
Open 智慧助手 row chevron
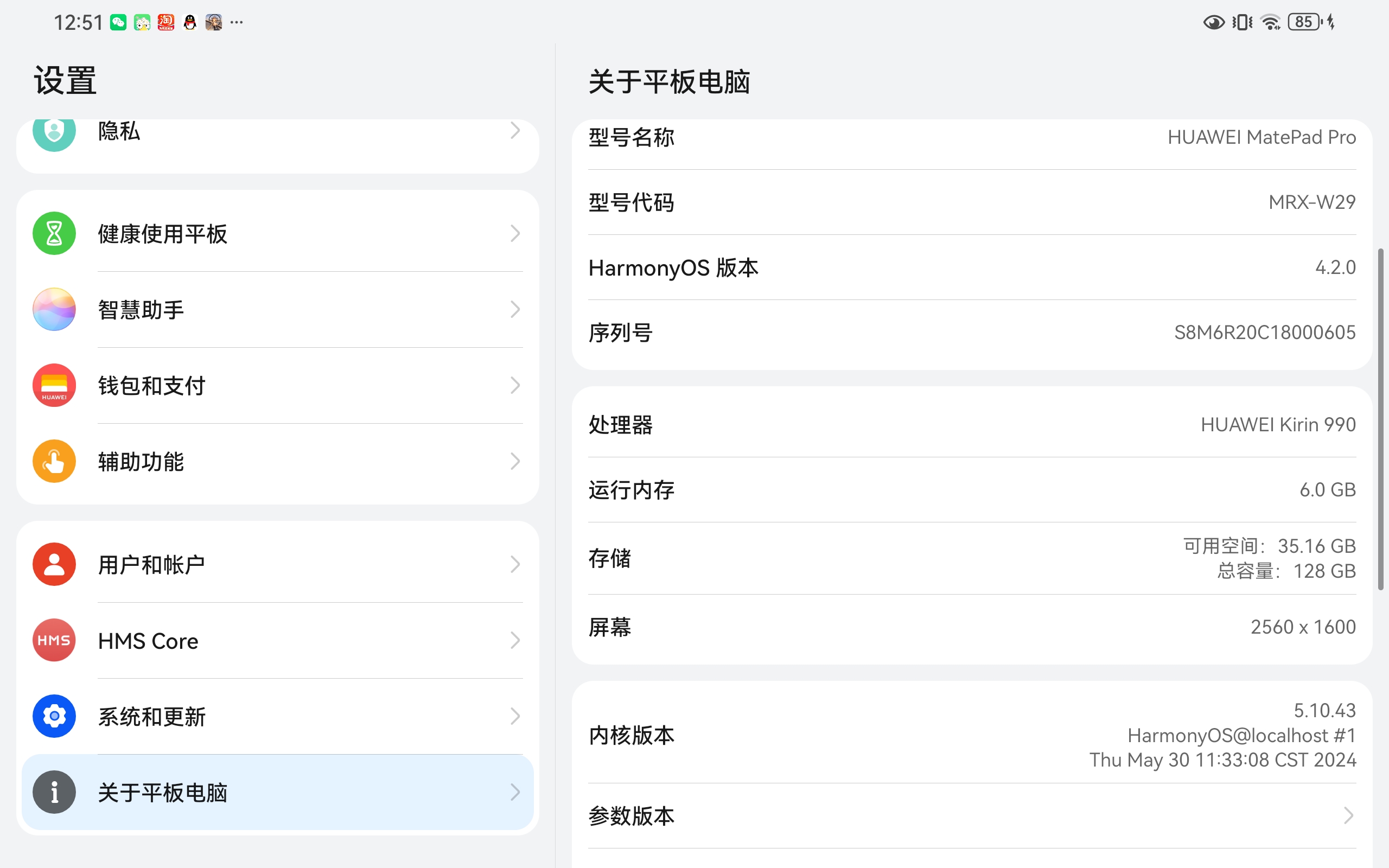[x=515, y=309]
